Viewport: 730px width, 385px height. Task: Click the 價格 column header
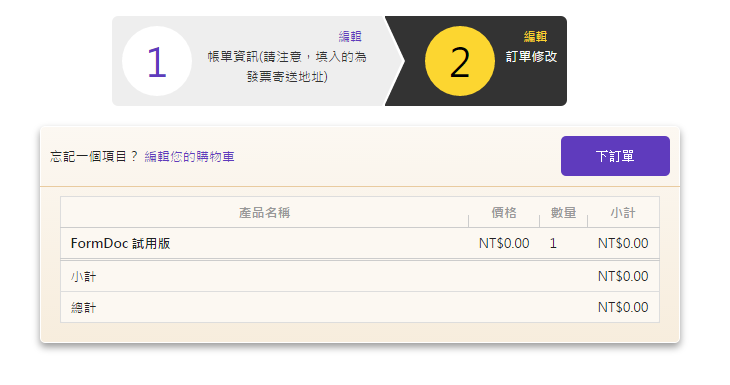click(x=504, y=213)
